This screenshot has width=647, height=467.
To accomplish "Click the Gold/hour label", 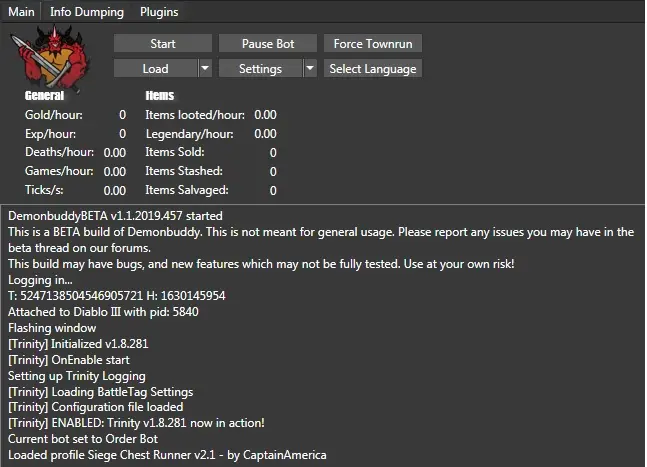I will click(54, 115).
